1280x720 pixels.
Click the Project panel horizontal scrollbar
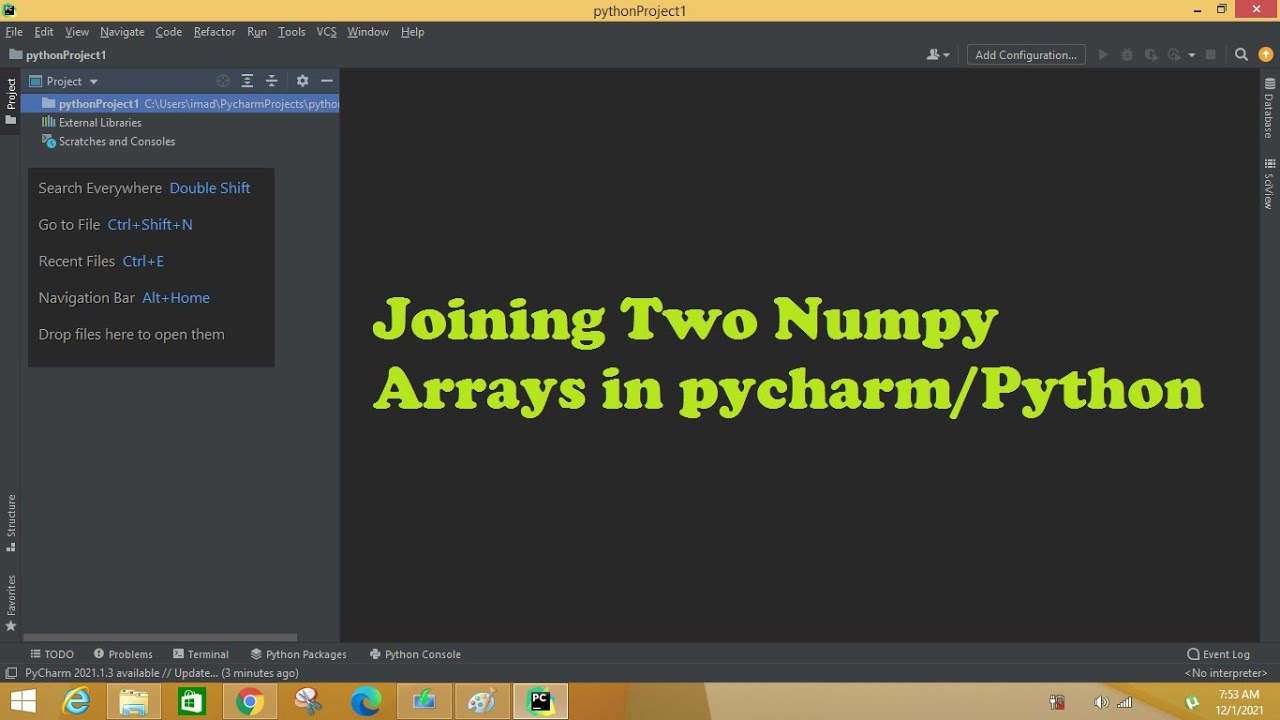click(160, 636)
